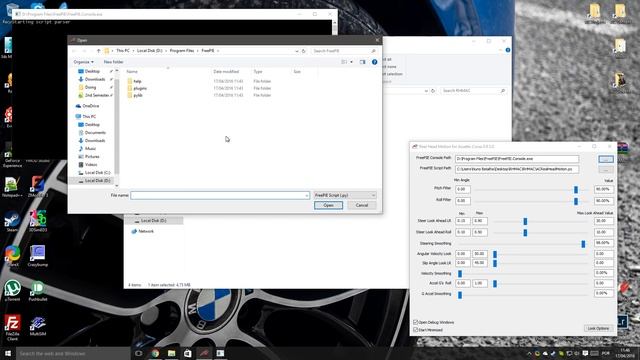Click the Pitch Filter Min Angle field
The image size is (640, 360).
(463, 189)
